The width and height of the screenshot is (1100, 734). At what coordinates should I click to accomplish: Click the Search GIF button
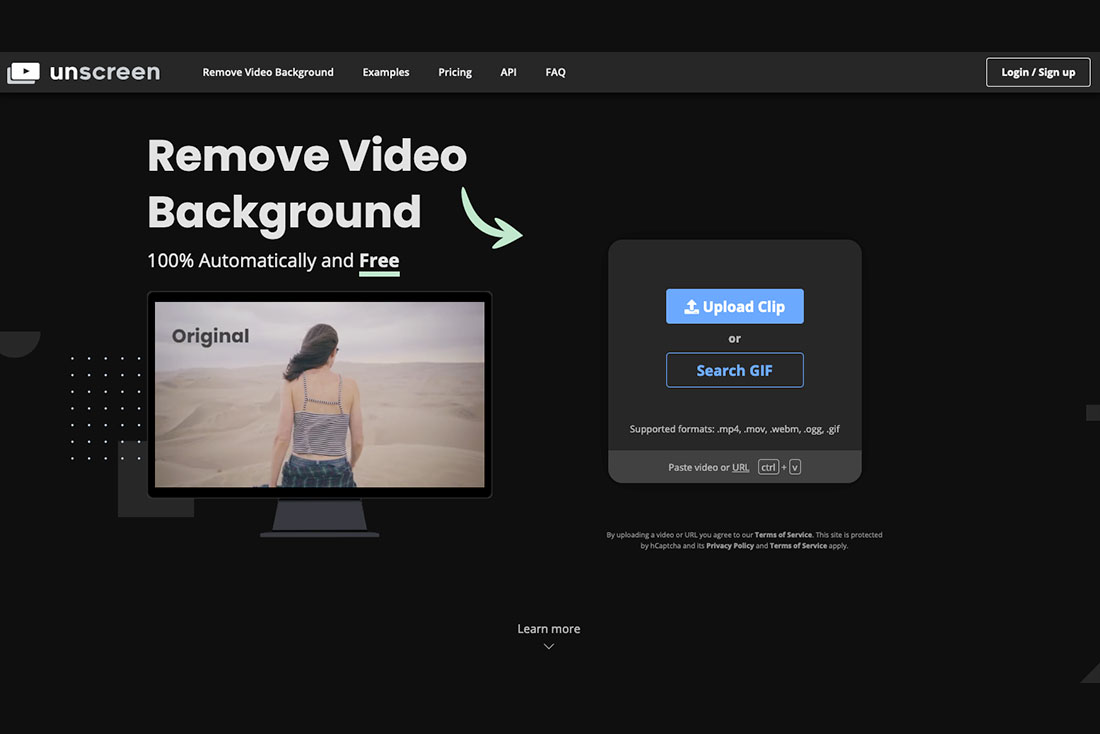pyautogui.click(x=735, y=370)
